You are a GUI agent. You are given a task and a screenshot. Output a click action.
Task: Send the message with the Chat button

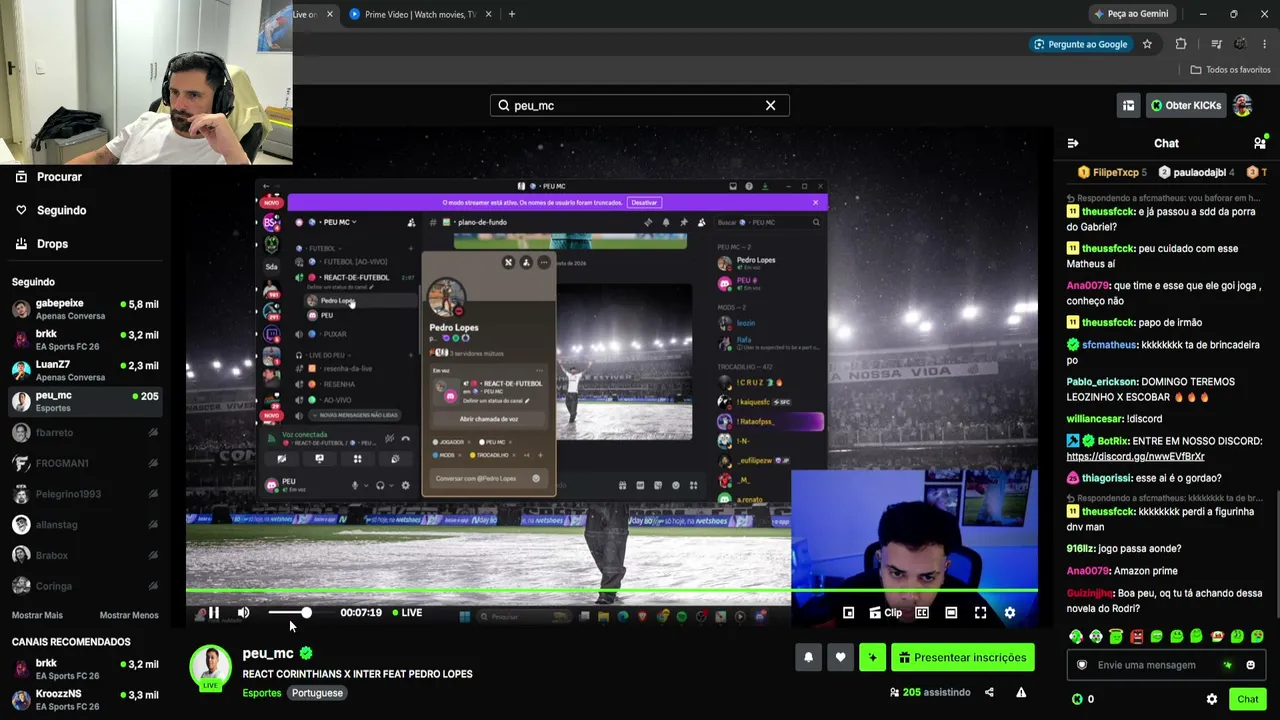tap(1247, 699)
